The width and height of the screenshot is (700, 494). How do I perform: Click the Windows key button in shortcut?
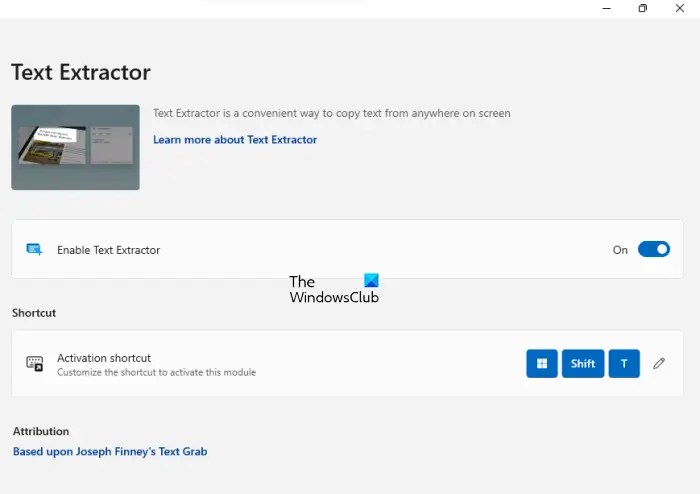[542, 364]
